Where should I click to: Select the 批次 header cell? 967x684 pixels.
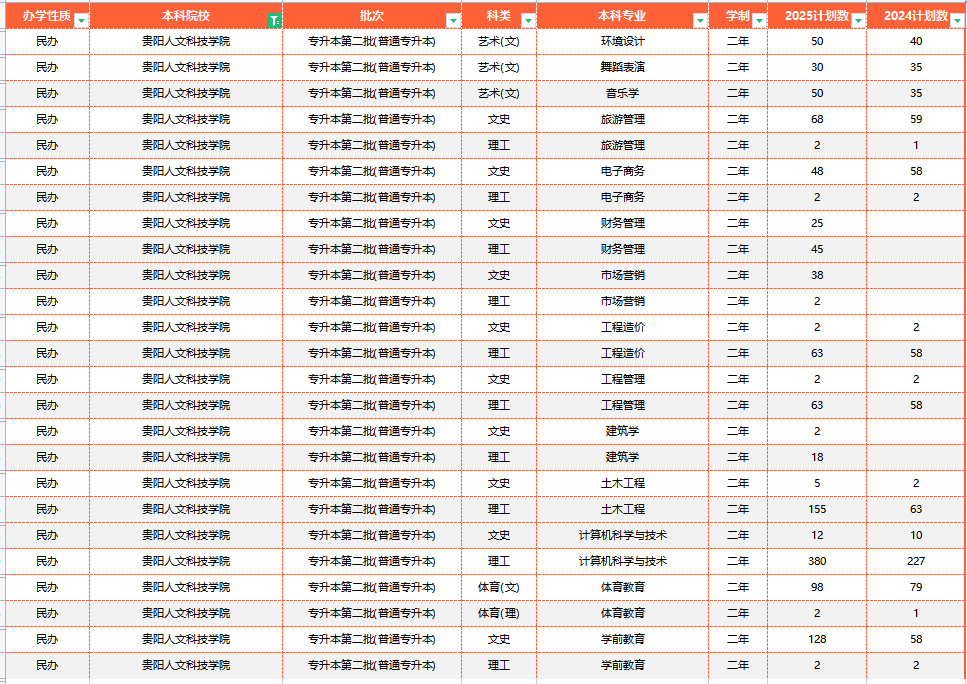372,16
